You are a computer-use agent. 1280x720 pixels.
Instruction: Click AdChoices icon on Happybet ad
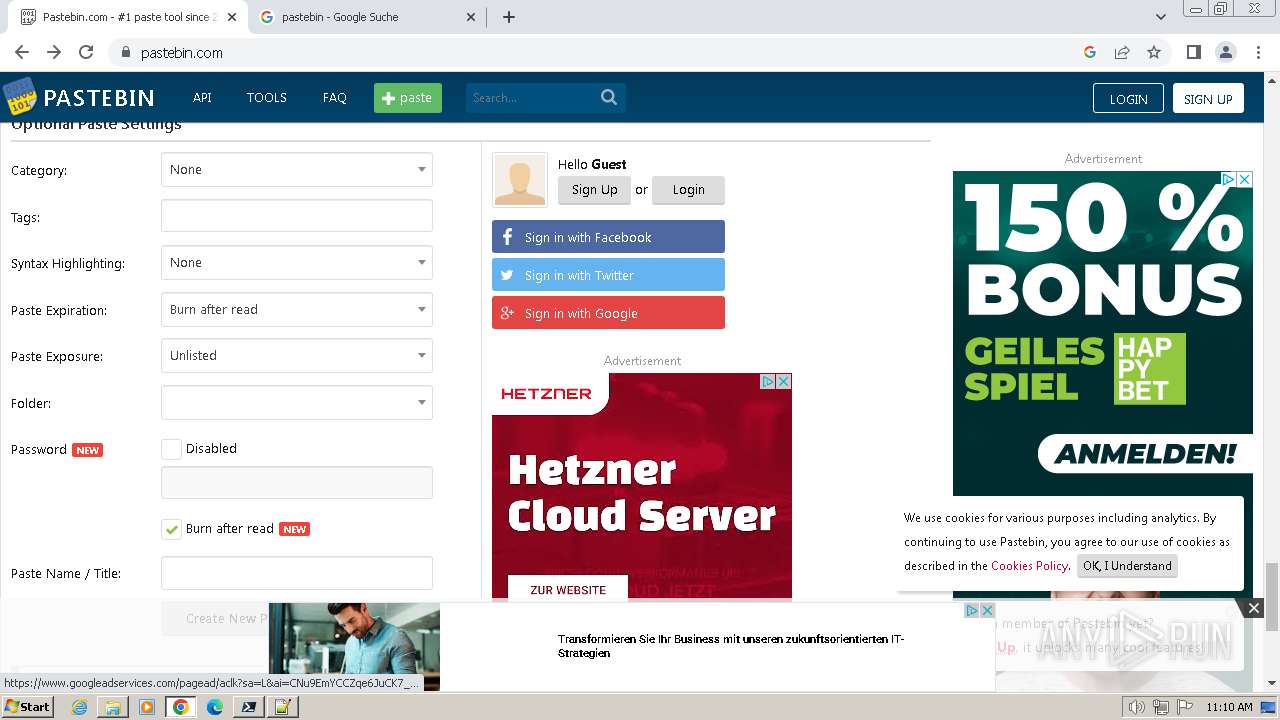coord(1228,179)
